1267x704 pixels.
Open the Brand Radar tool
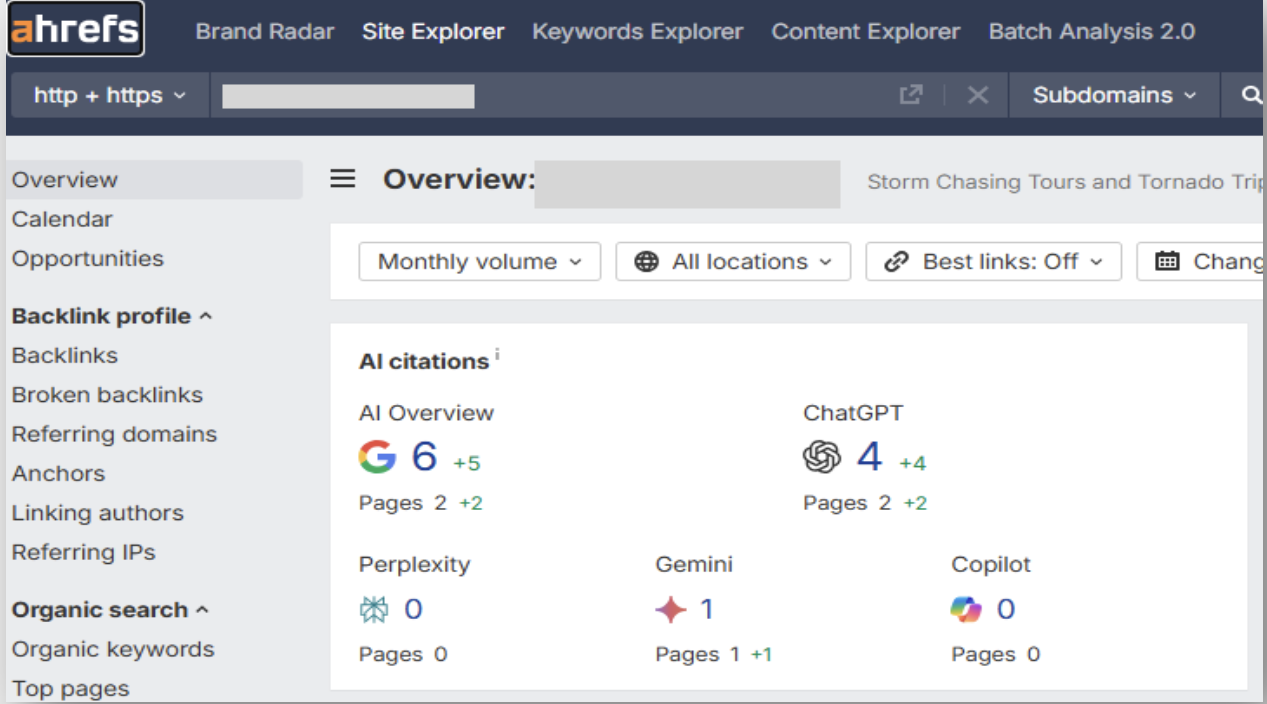pyautogui.click(x=265, y=31)
